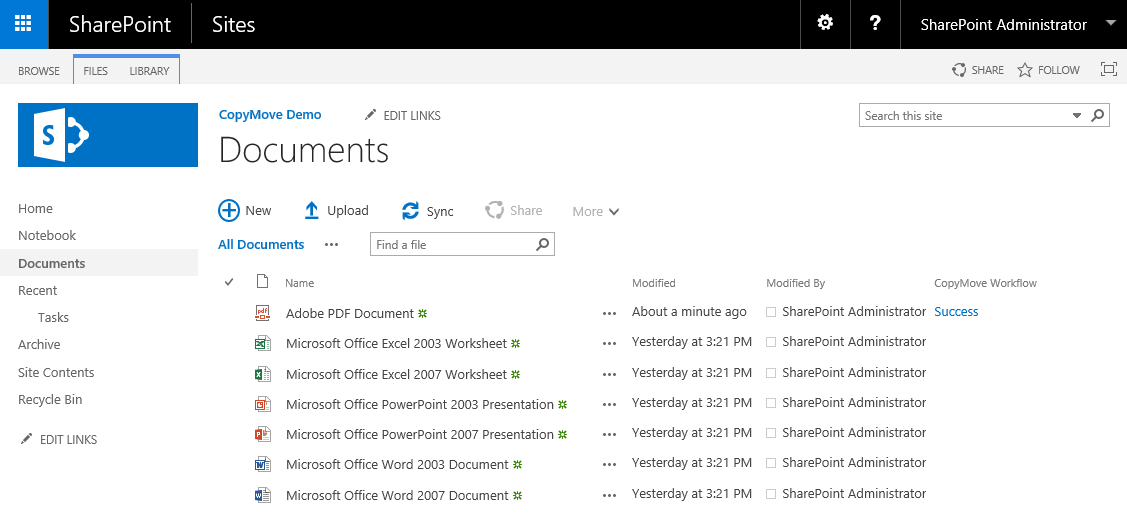
Task: Click the Upload arrow icon
Action: [x=311, y=210]
